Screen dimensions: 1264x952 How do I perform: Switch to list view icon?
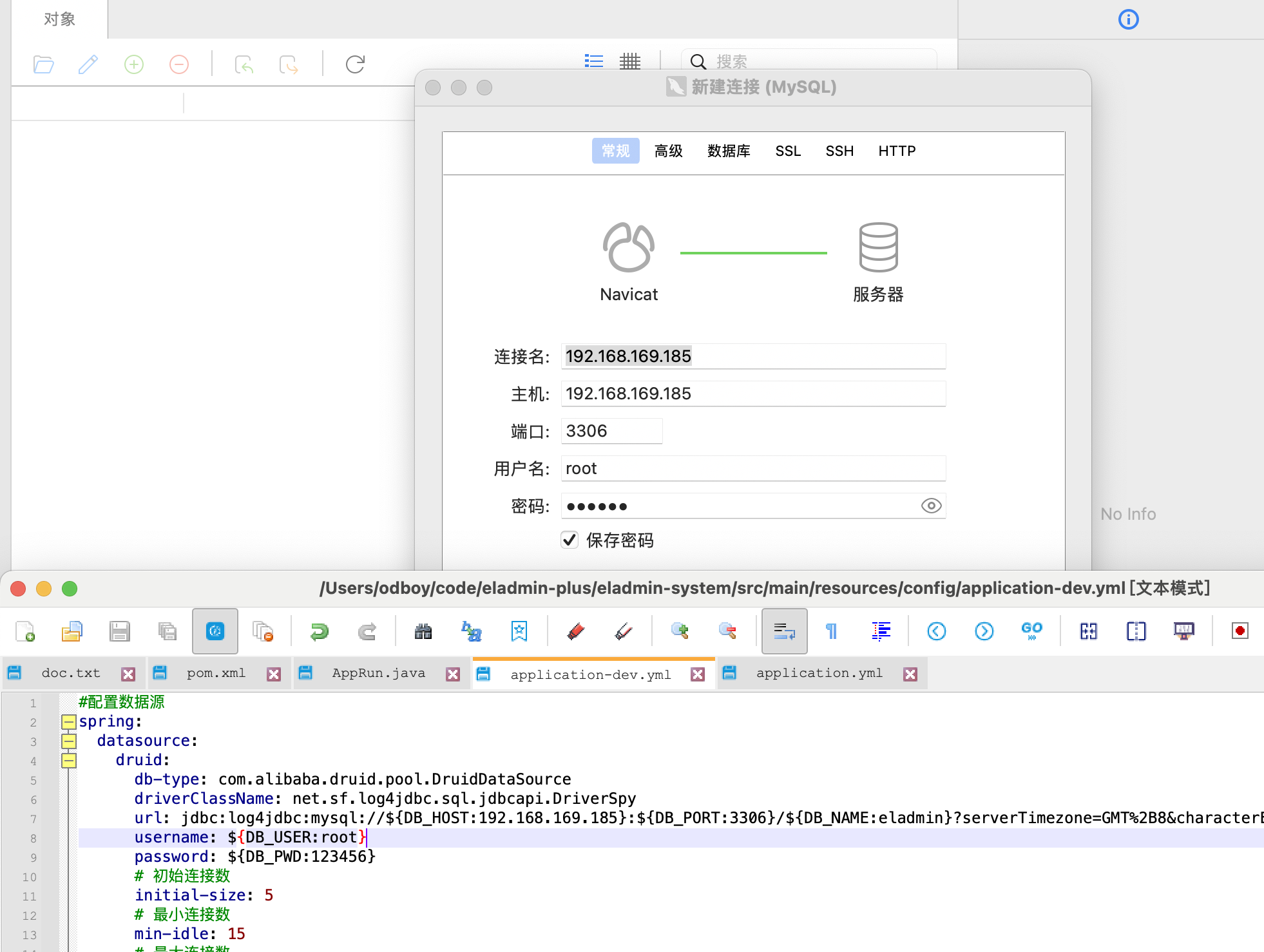pyautogui.click(x=593, y=61)
